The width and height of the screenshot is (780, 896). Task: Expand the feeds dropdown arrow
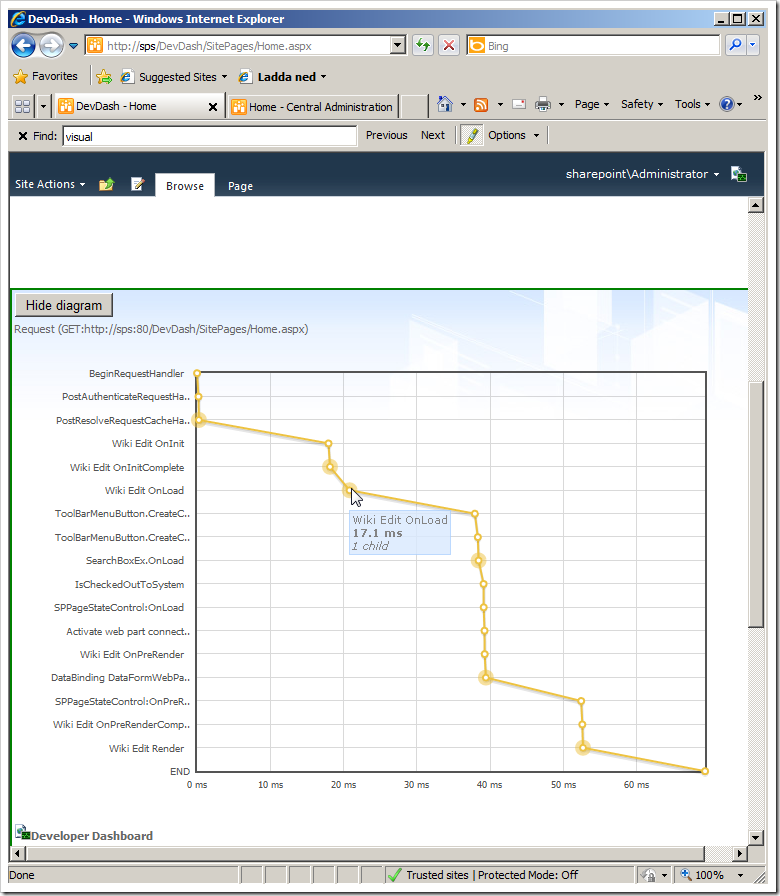click(500, 105)
